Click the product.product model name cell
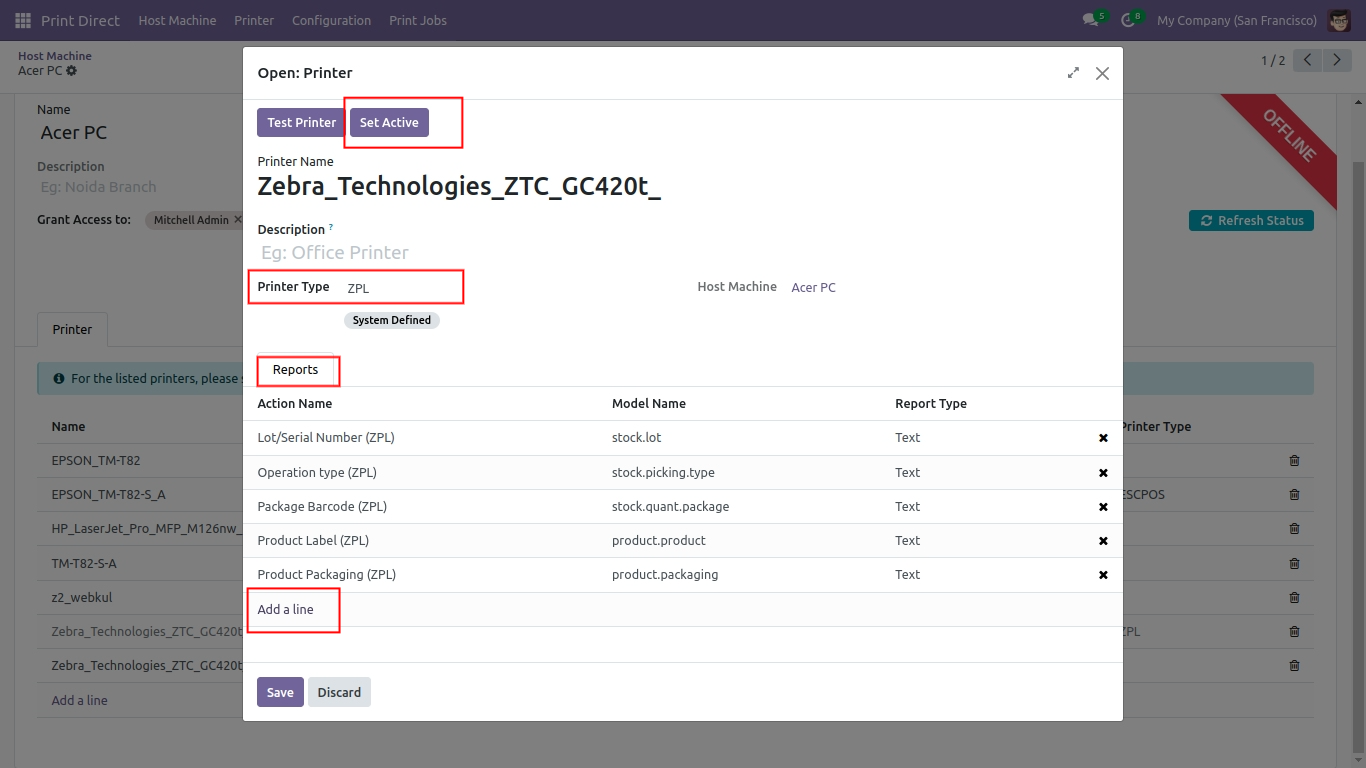The width and height of the screenshot is (1366, 768). 658,541
